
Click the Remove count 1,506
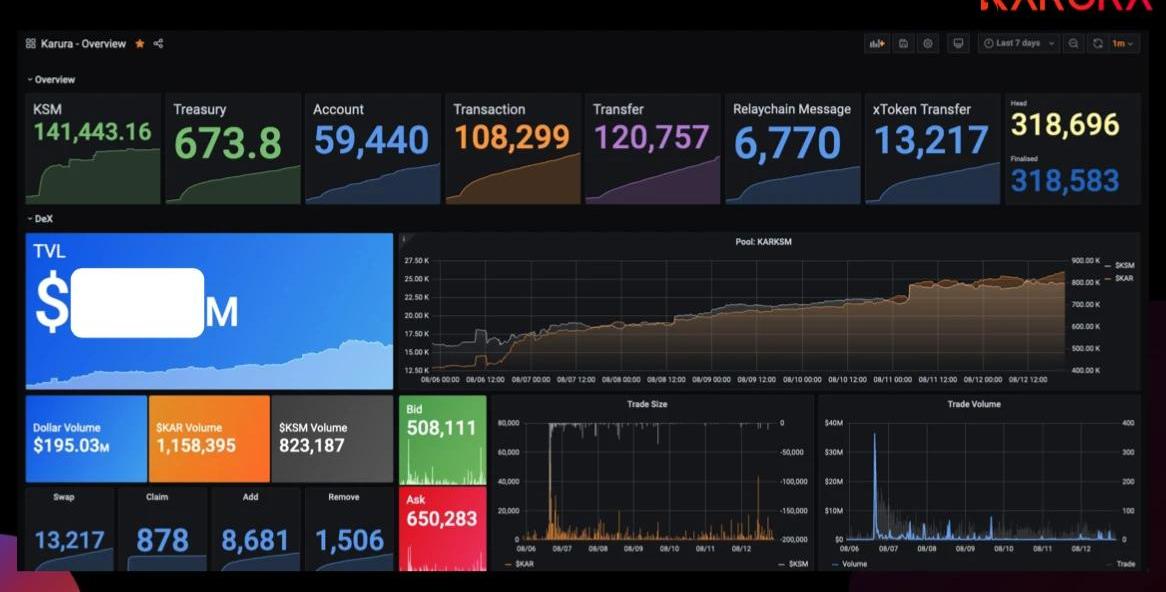point(350,541)
